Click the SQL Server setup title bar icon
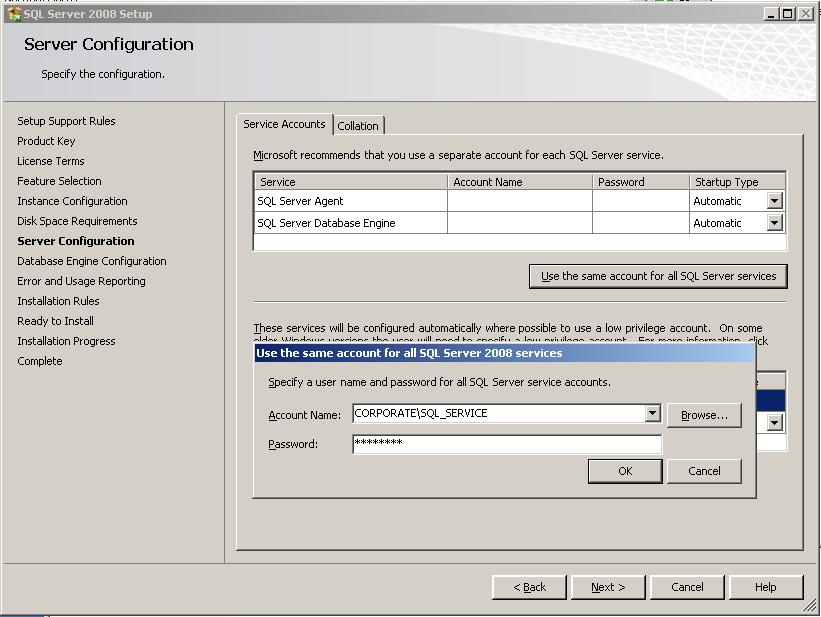821x617 pixels. click(x=15, y=14)
